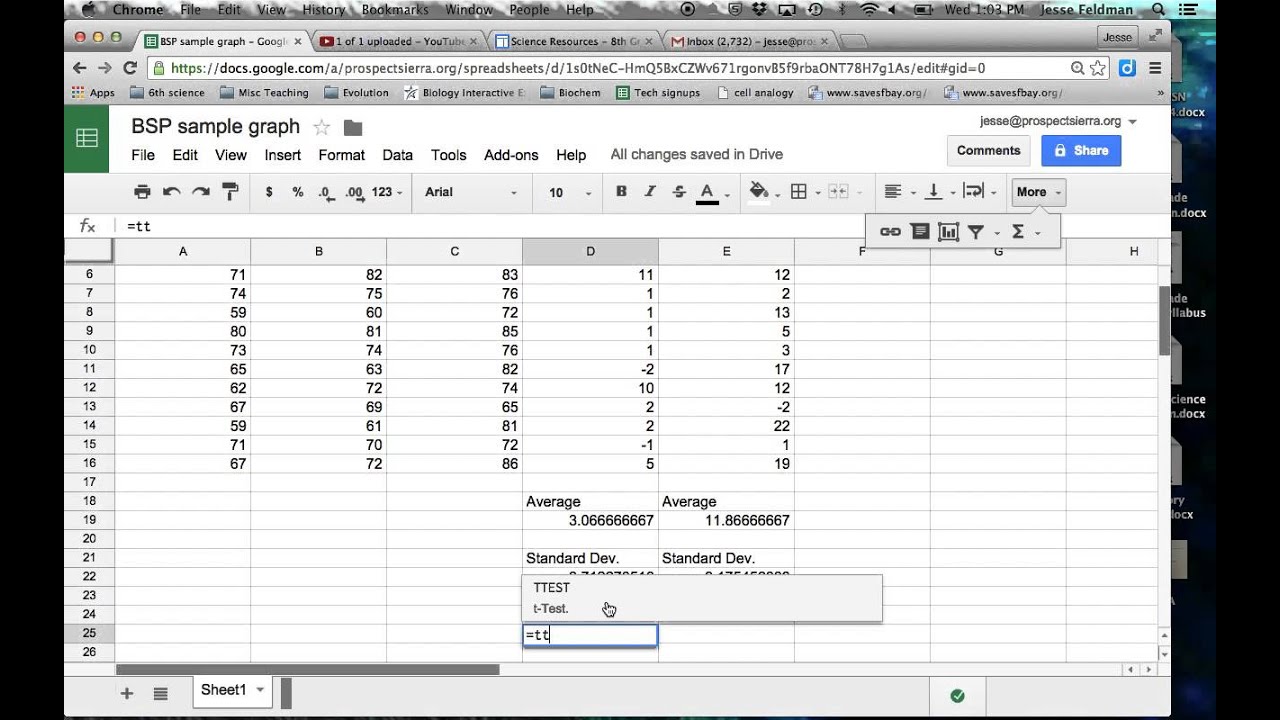Open the cell analogy bookmark

point(755,93)
